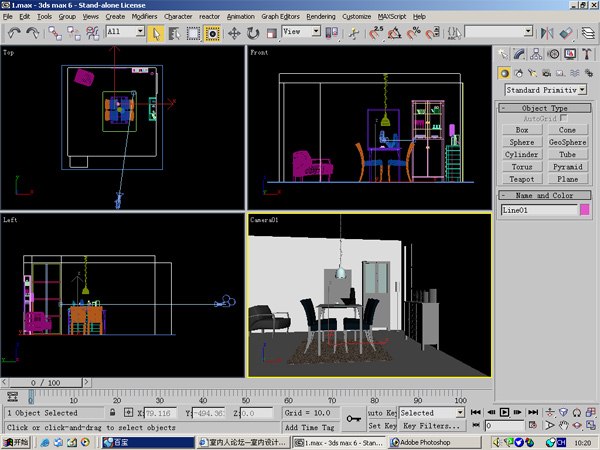Click the Sphere primitive button

pos(522,142)
